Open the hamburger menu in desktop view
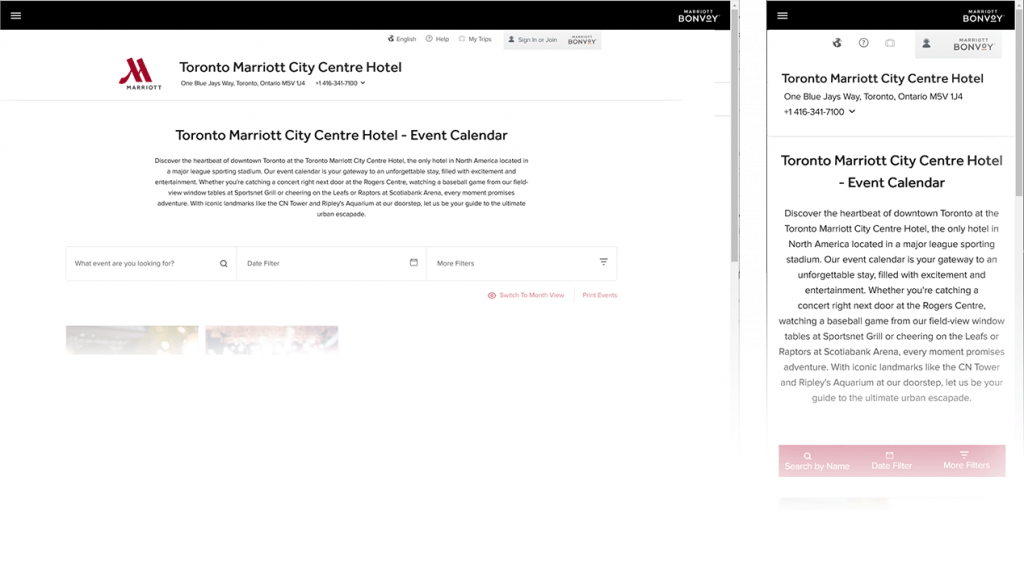1024x565 pixels. (x=16, y=16)
